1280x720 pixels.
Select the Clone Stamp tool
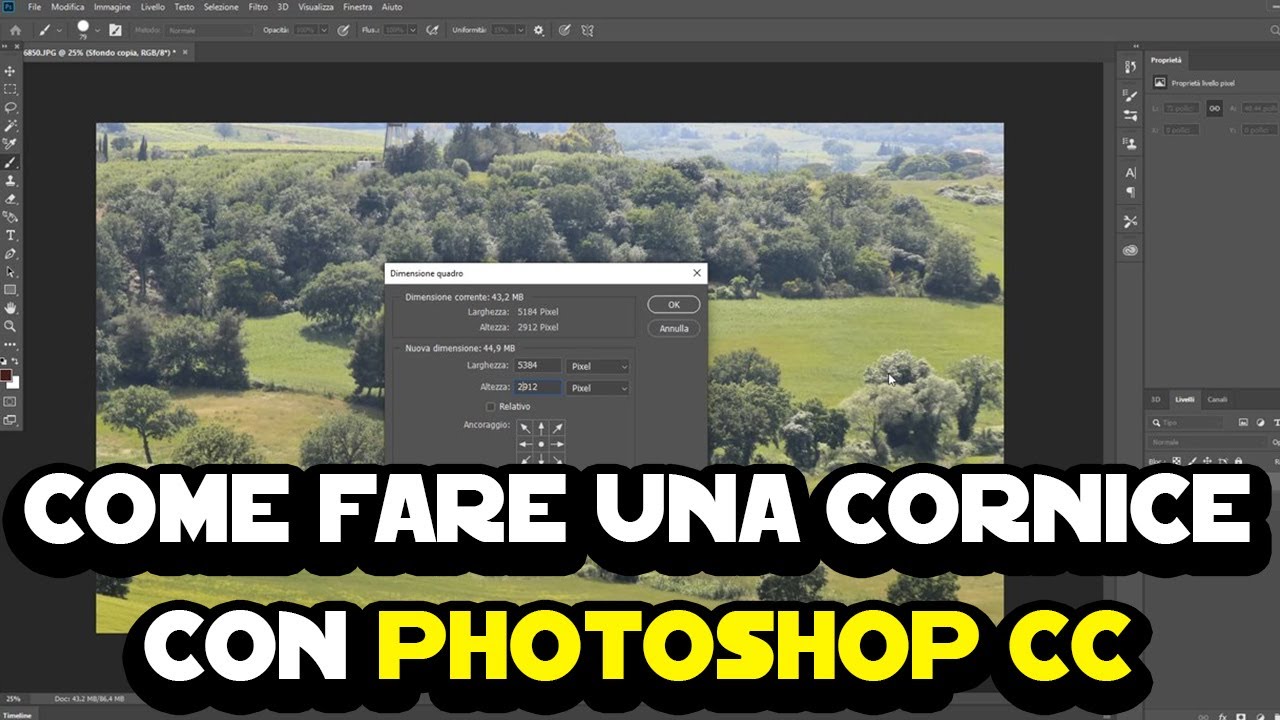click(11, 180)
